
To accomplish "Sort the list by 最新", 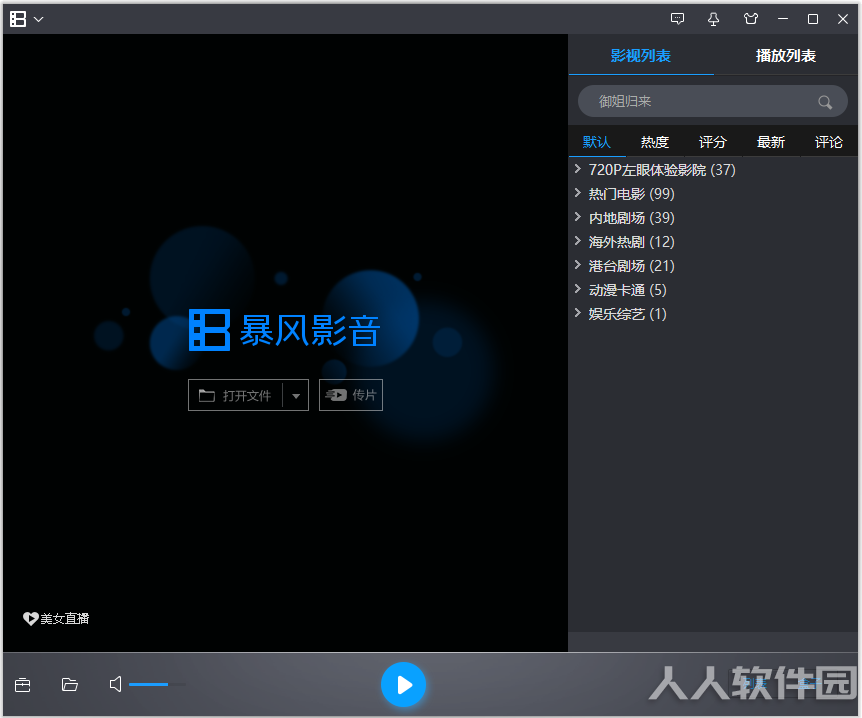I will click(x=771, y=142).
